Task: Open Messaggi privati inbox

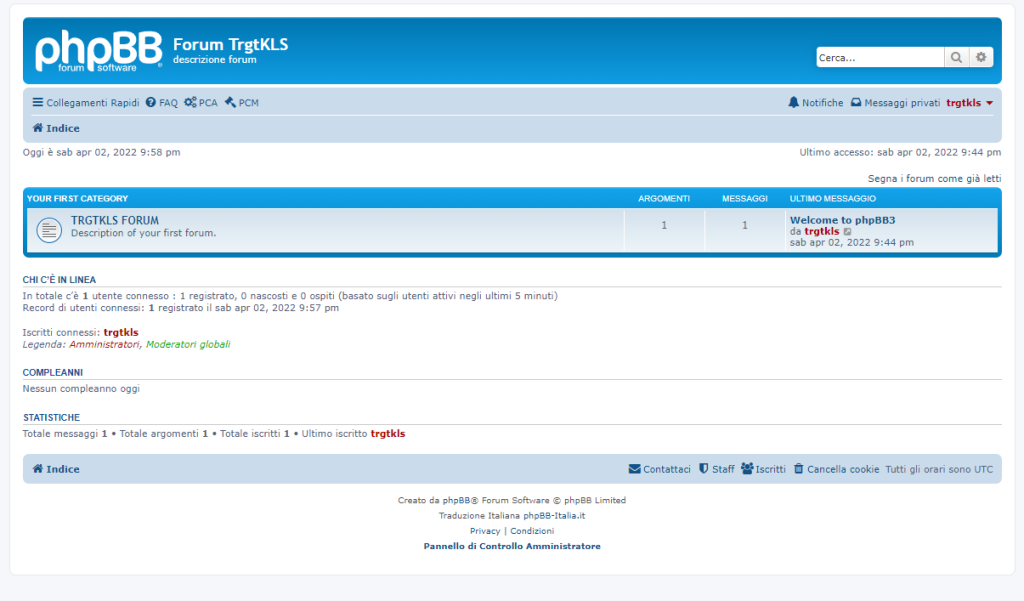Action: click(895, 103)
